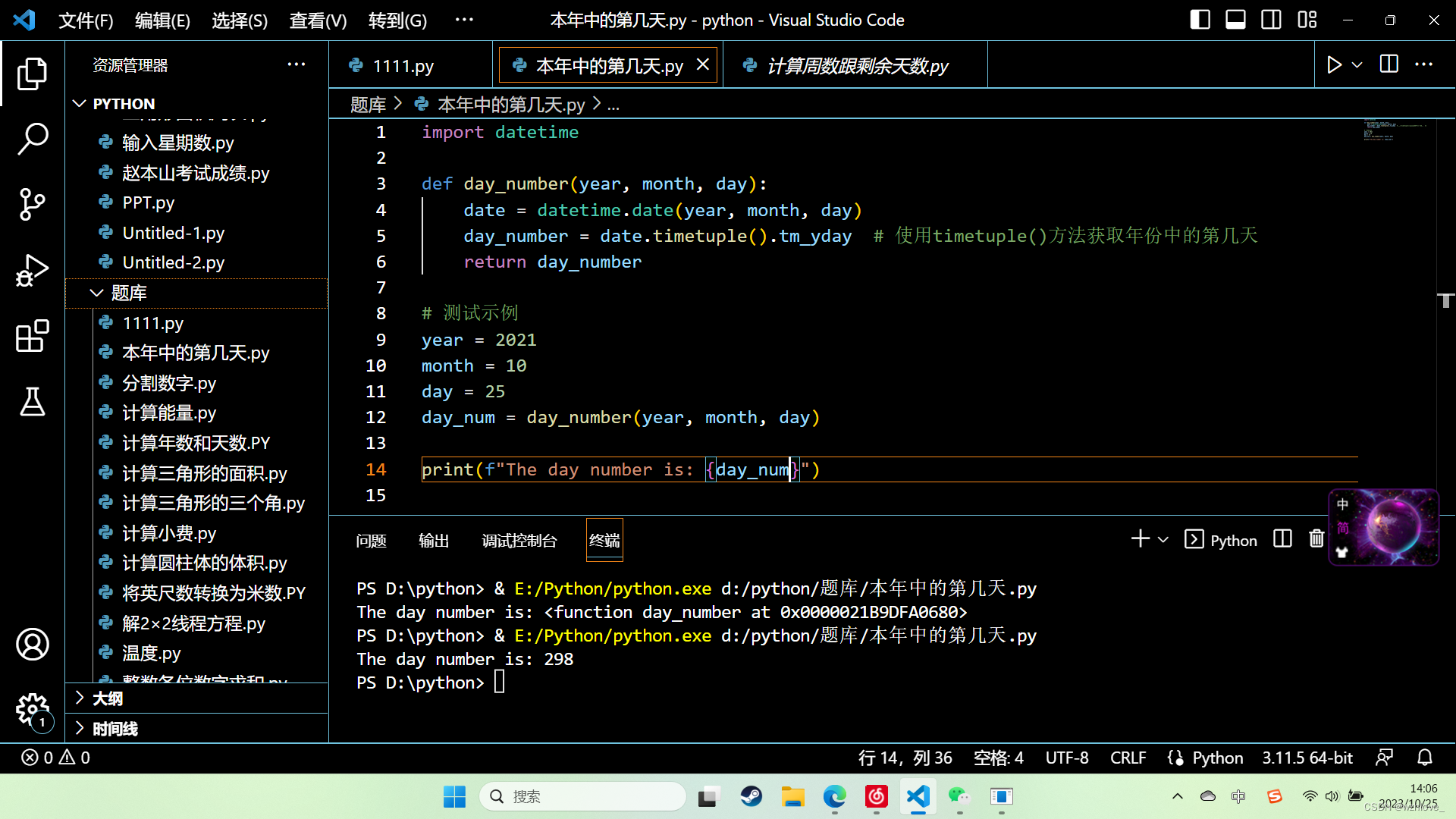
Task: Show hidden system tray icons chevron
Action: pyautogui.click(x=1177, y=796)
